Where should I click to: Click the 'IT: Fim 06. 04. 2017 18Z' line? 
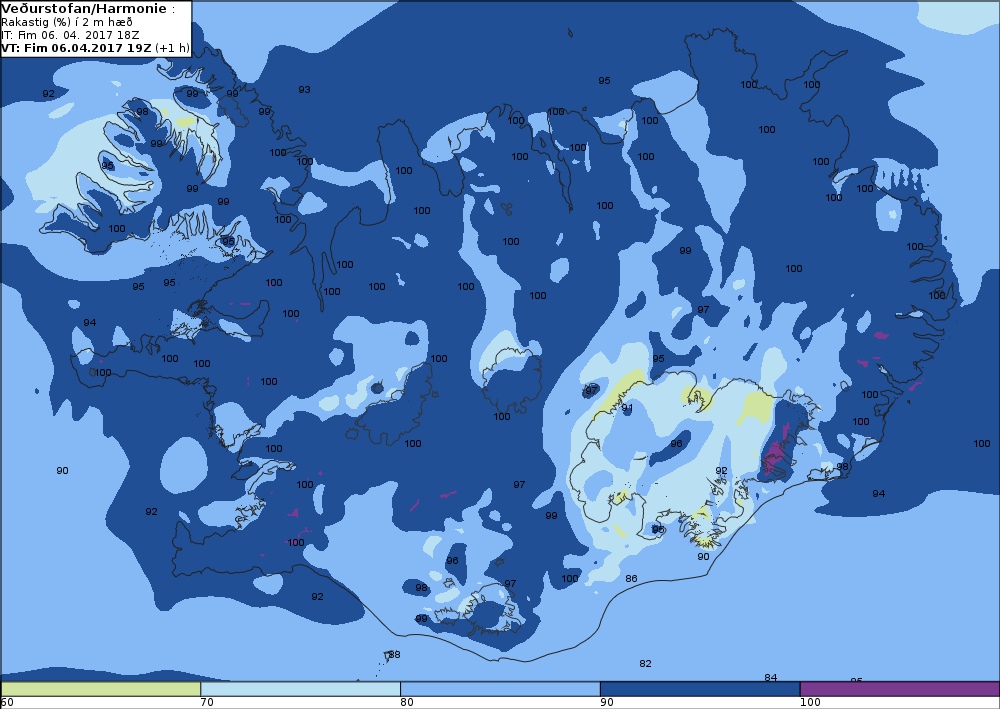[70, 35]
